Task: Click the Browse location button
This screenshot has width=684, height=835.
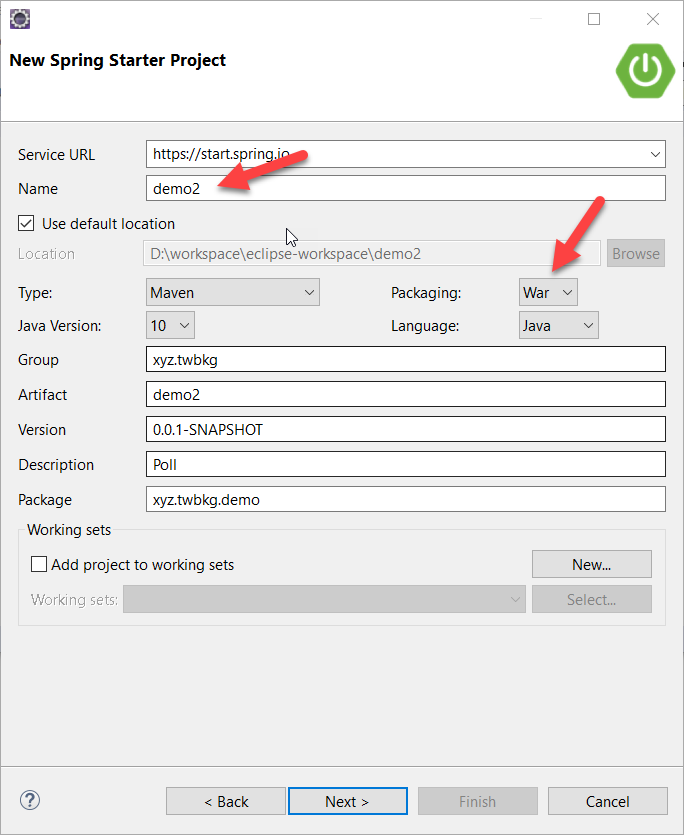Action: (x=636, y=253)
